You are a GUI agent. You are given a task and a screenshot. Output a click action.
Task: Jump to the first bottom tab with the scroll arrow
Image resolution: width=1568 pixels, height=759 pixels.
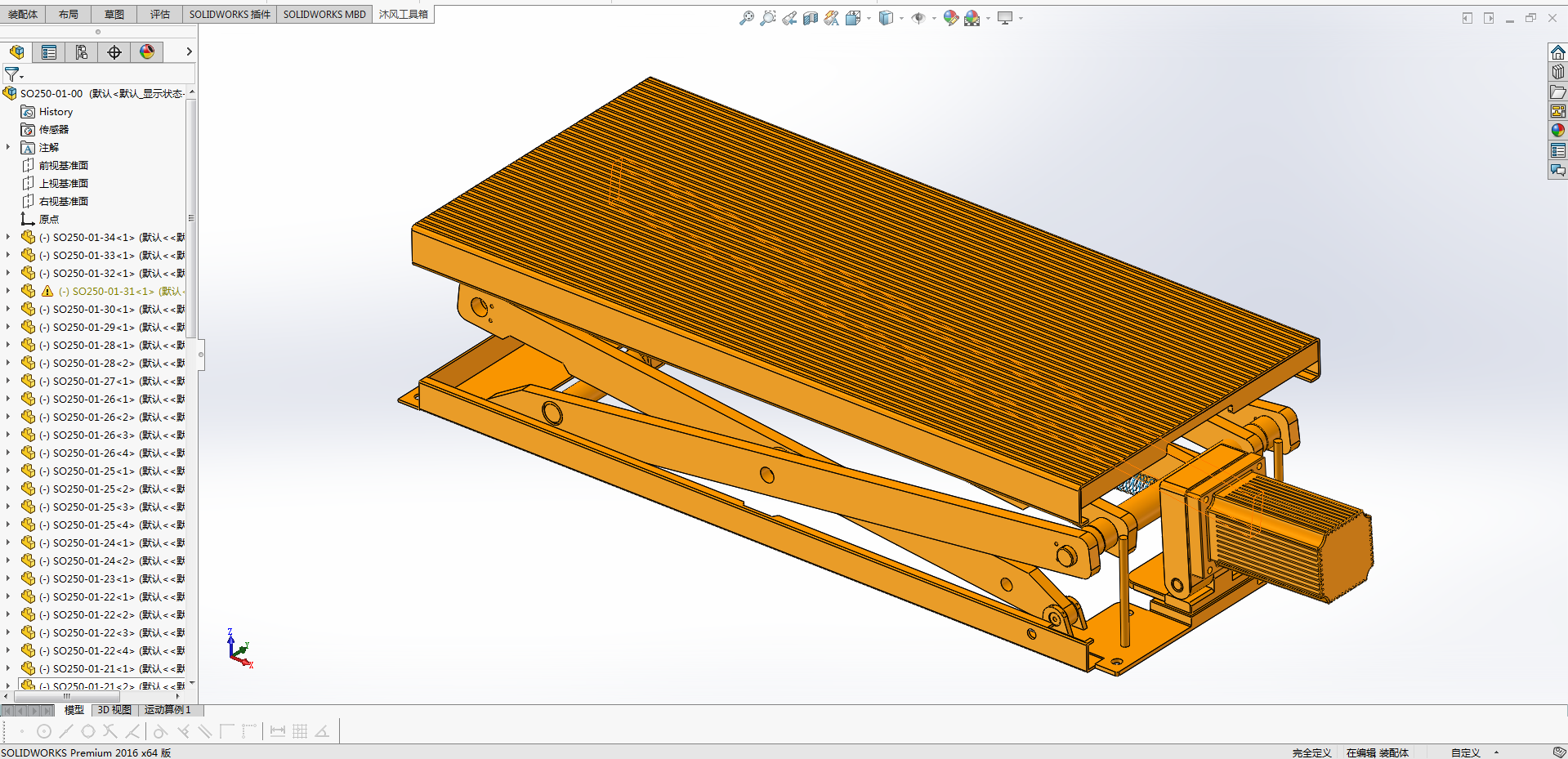pos(7,711)
